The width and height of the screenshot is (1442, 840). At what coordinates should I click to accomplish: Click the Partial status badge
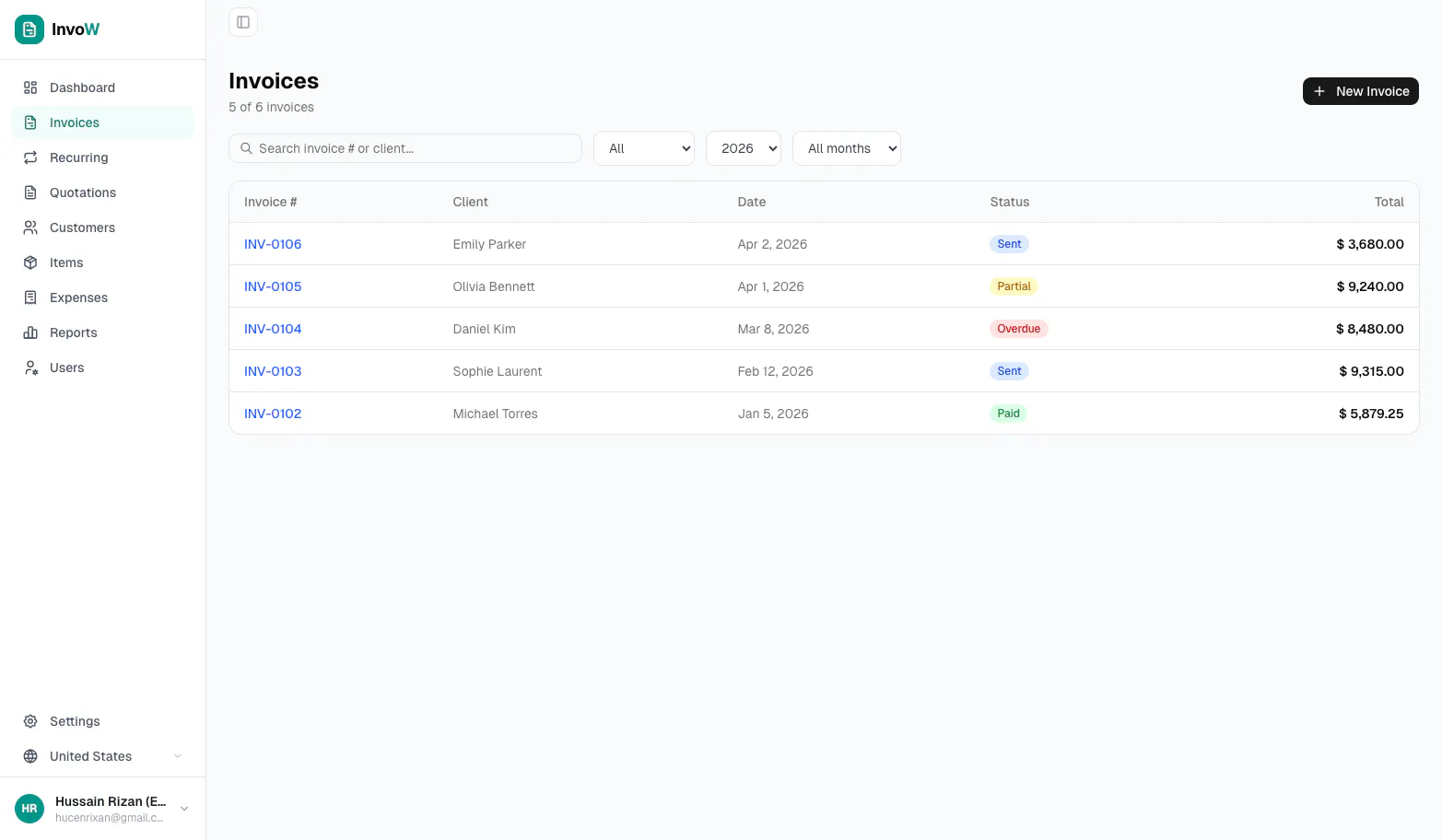[x=1014, y=286]
